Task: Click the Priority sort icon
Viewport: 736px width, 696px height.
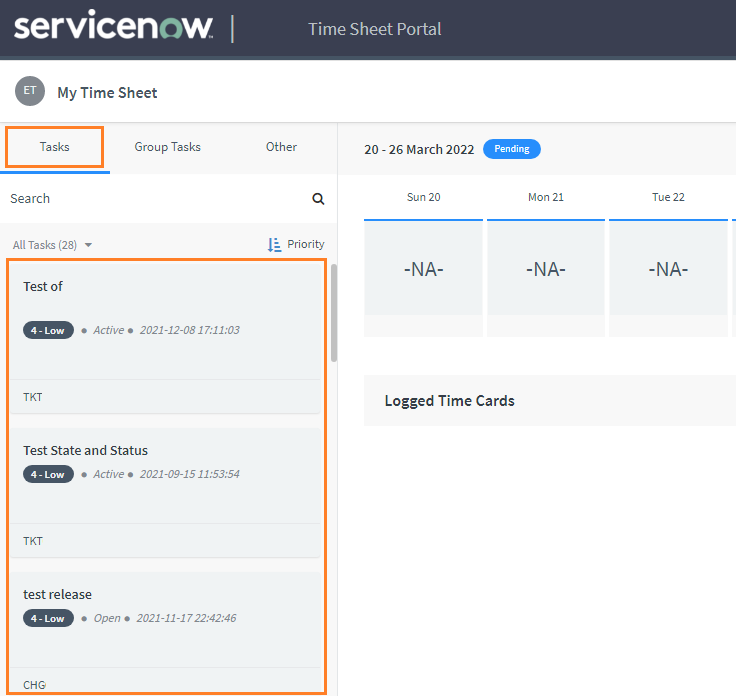Action: [x=275, y=245]
